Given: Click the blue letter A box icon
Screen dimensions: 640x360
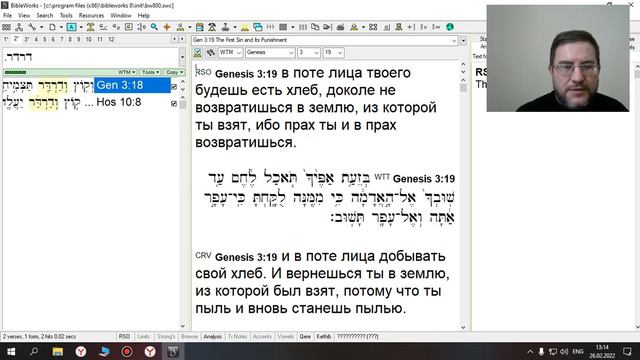Looking at the screenshot, I should tap(71, 27).
